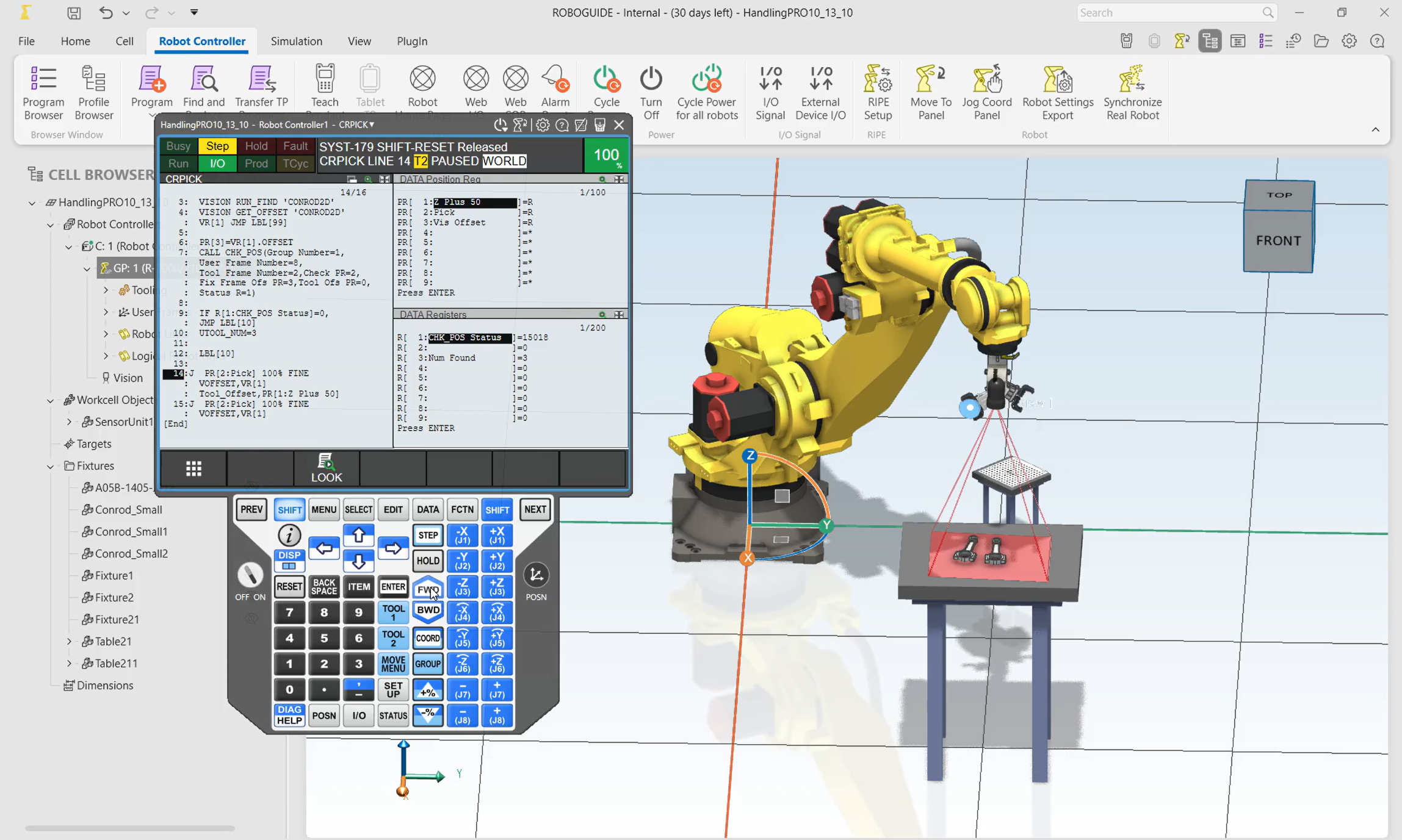Click the purple checklist quick icon
This screenshot has width=1402, height=840.
pos(1266,41)
